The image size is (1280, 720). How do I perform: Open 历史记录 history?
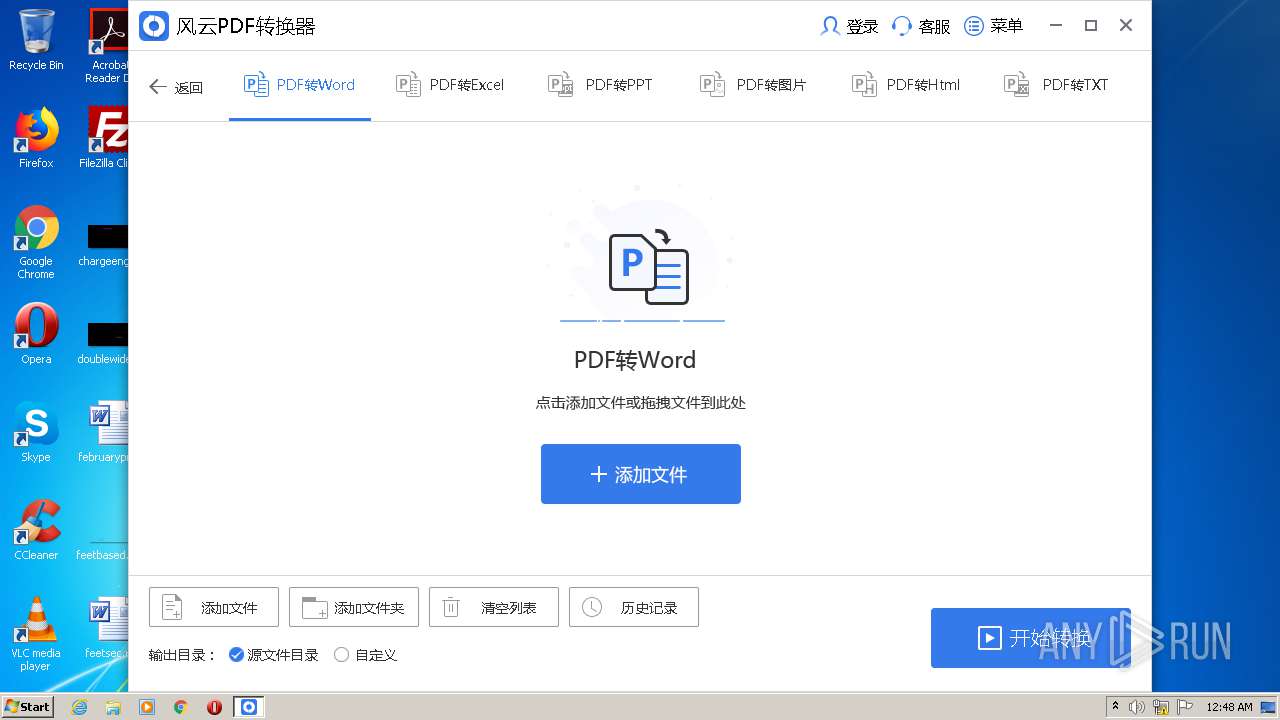coord(634,607)
